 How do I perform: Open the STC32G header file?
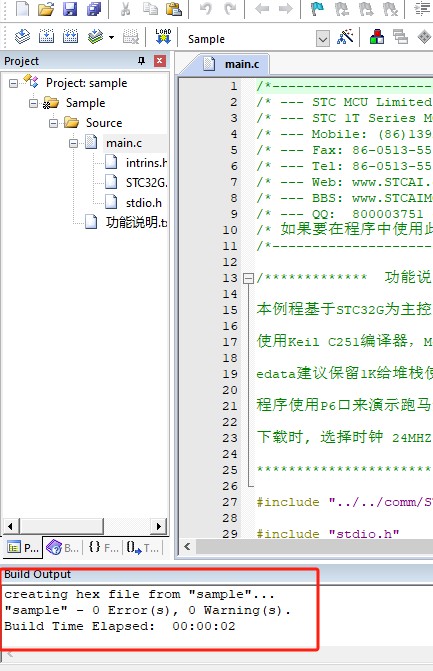(x=146, y=183)
